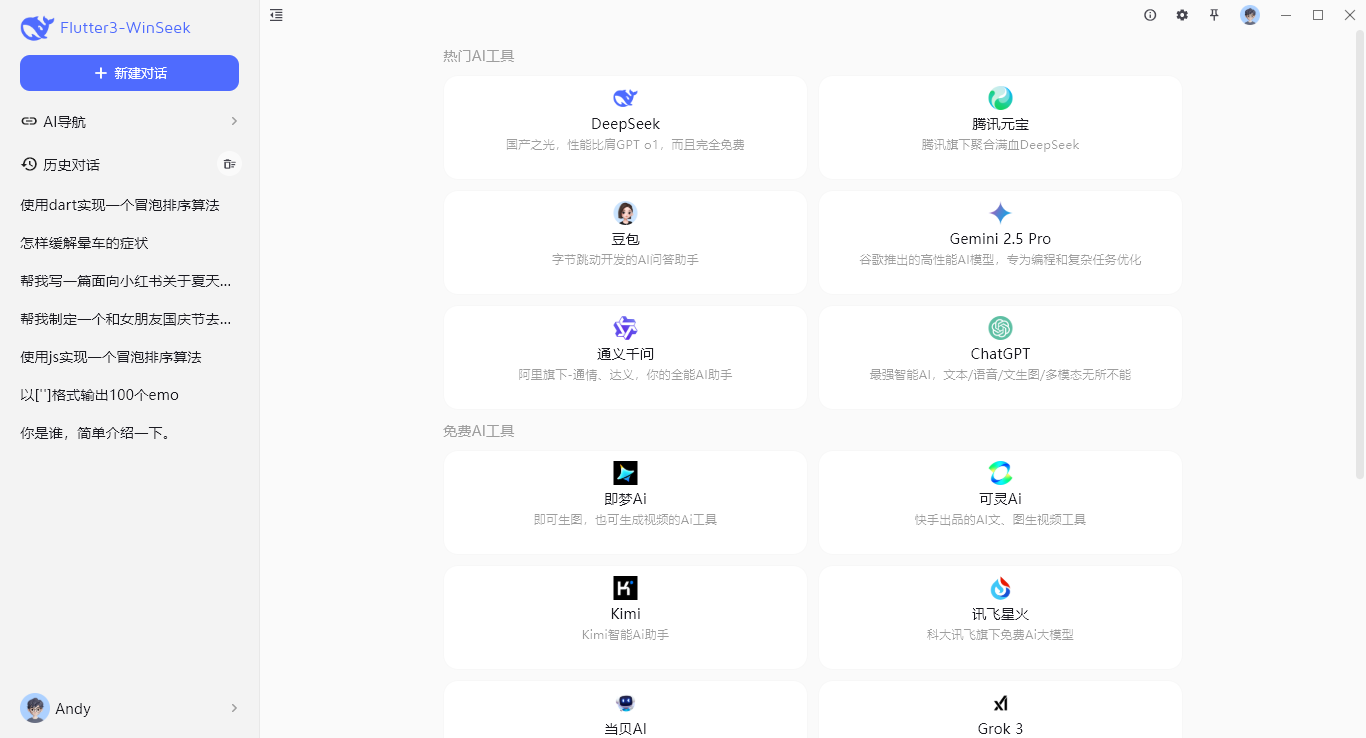Open the AI导航 navigation item
The width and height of the screenshot is (1366, 738).
click(64, 121)
